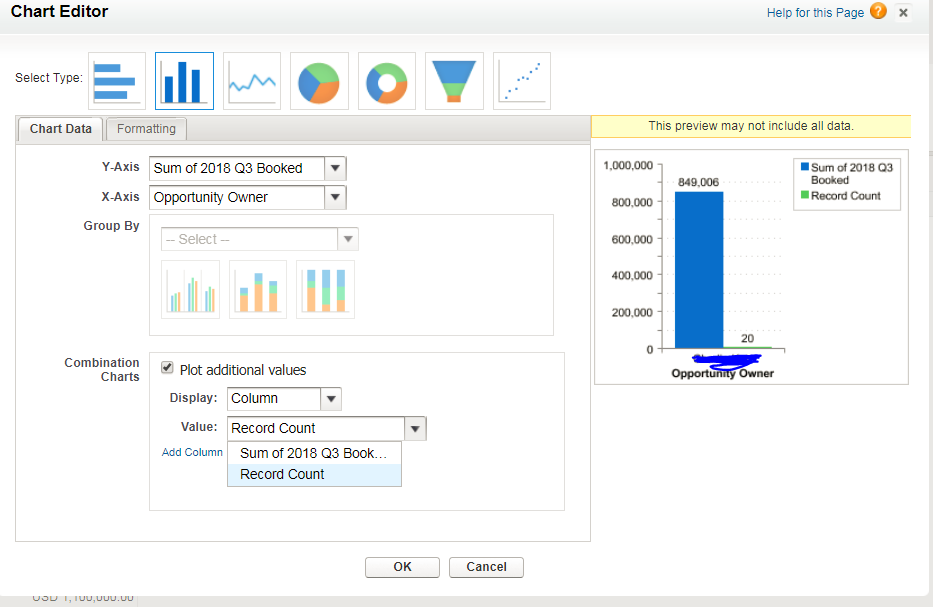
Task: Select the stacked column grouping thumbnail
Action: click(x=258, y=289)
